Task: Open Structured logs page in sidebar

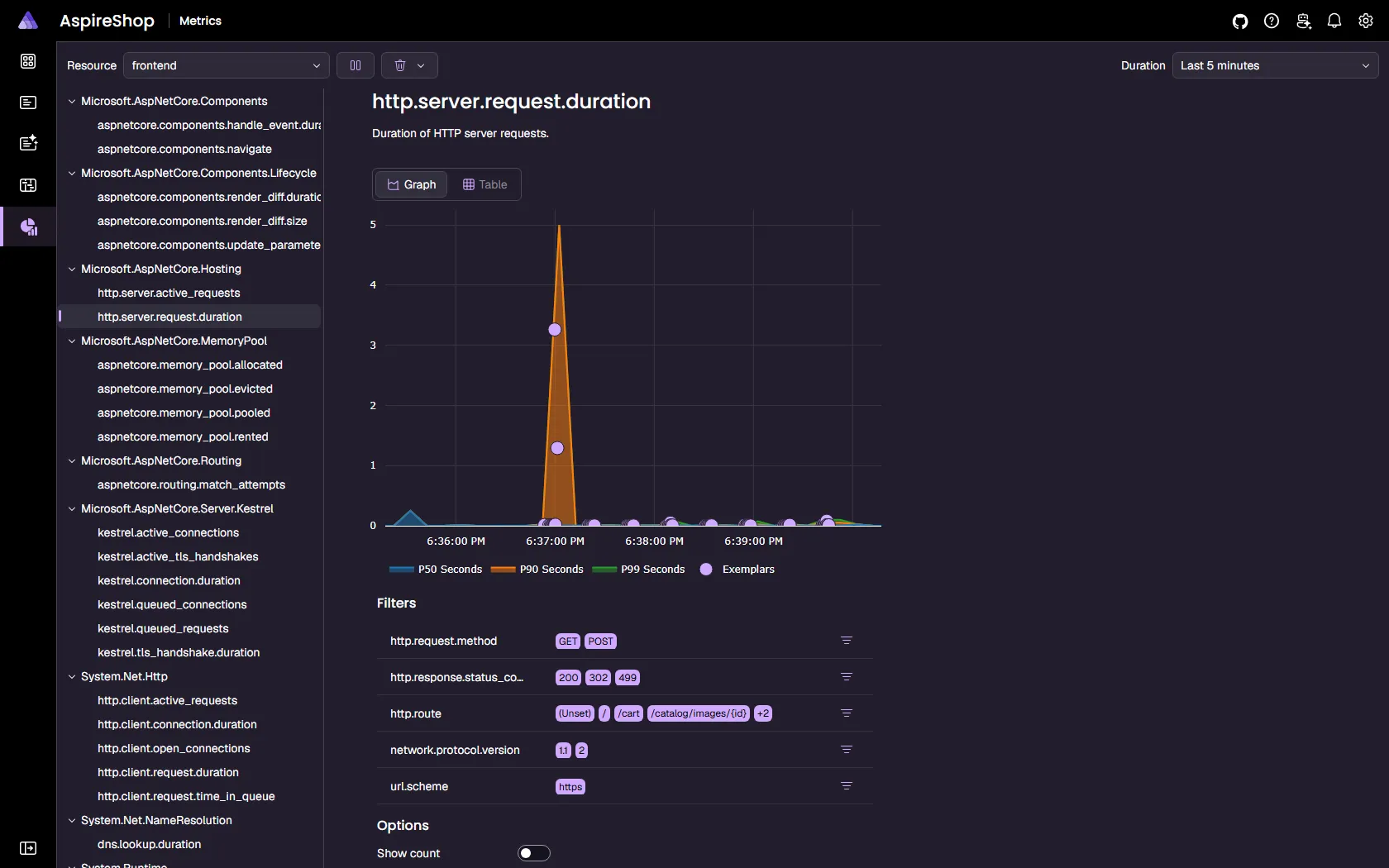Action: pos(28,143)
